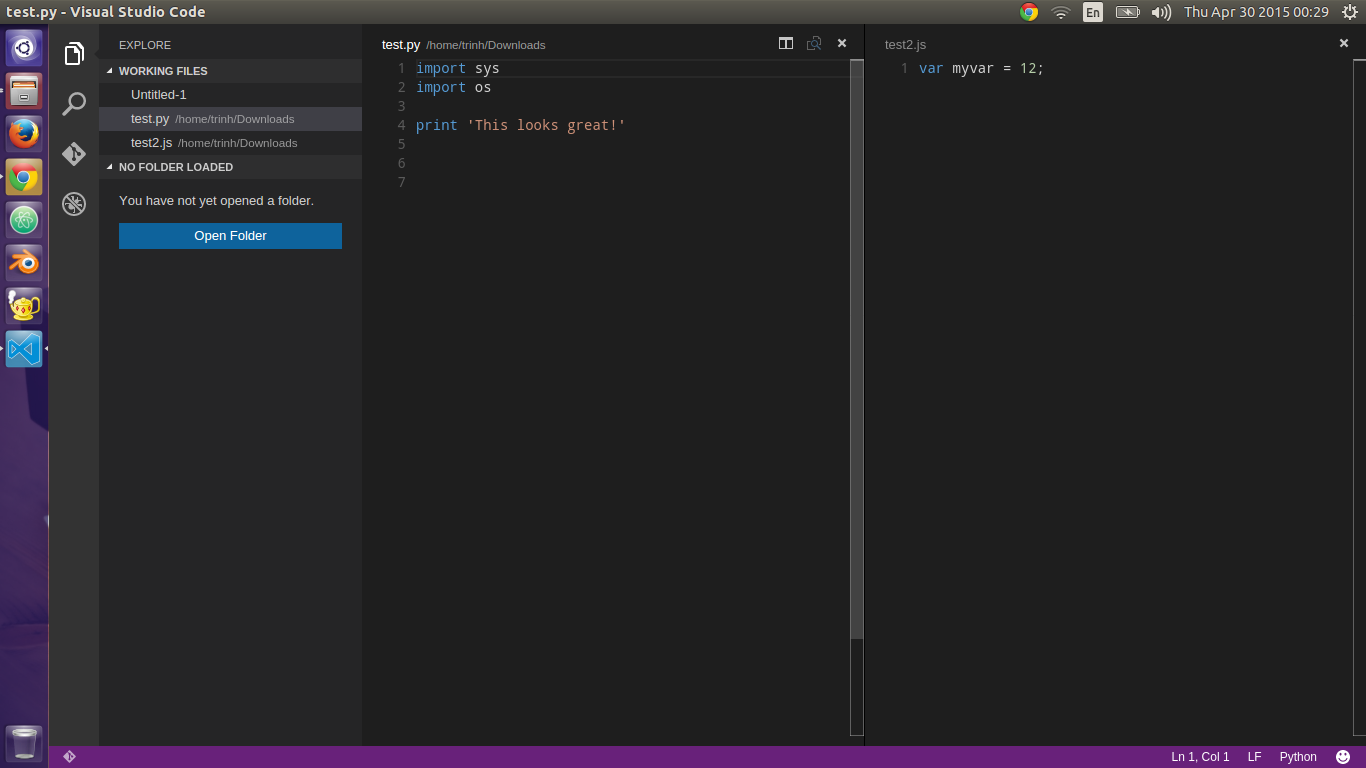Click the LF line-ending indicator
The height and width of the screenshot is (768, 1366).
1254,756
